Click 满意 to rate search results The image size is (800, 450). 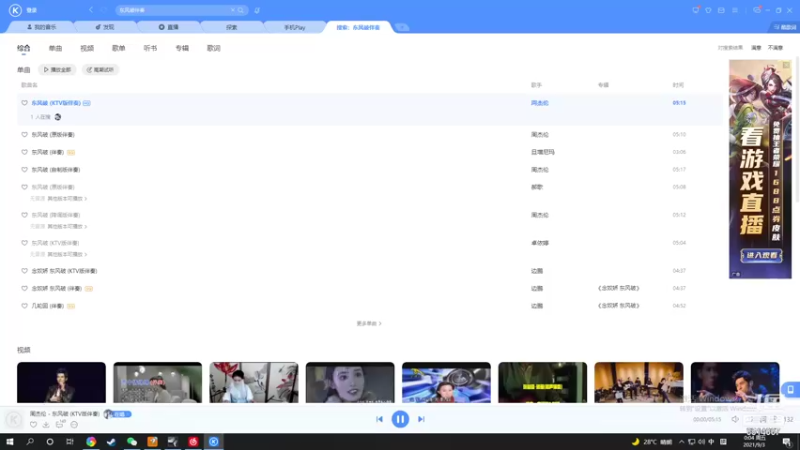756,48
